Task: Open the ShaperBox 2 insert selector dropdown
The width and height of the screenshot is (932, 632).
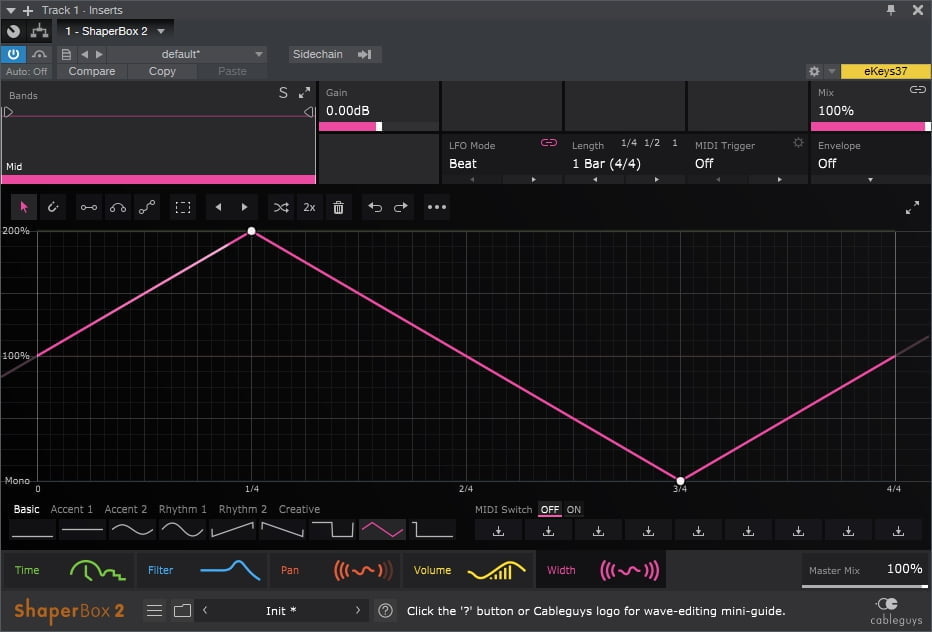Action: point(161,31)
